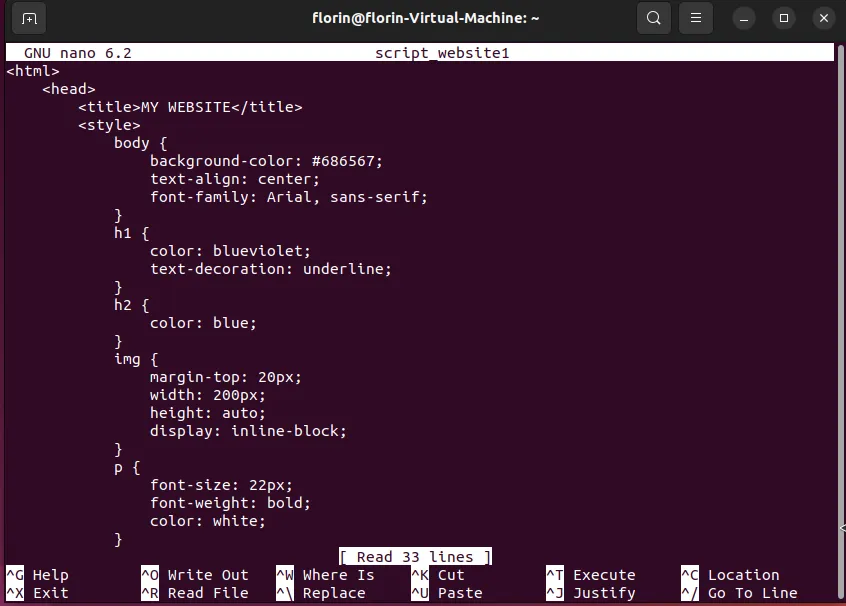Open the terminal search magnifier icon
Screen dimensions: 846x606
(653, 18)
